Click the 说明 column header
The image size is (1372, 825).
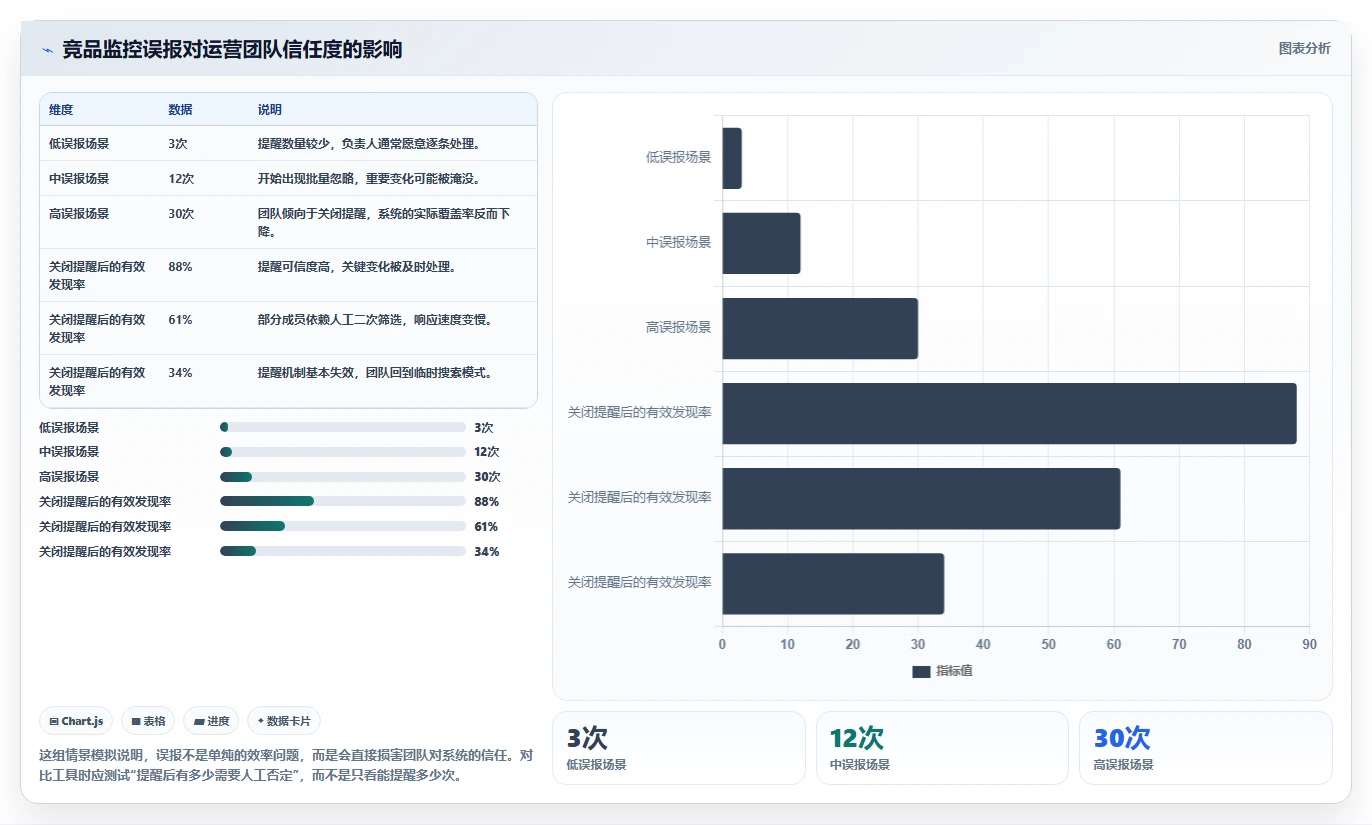coord(270,110)
